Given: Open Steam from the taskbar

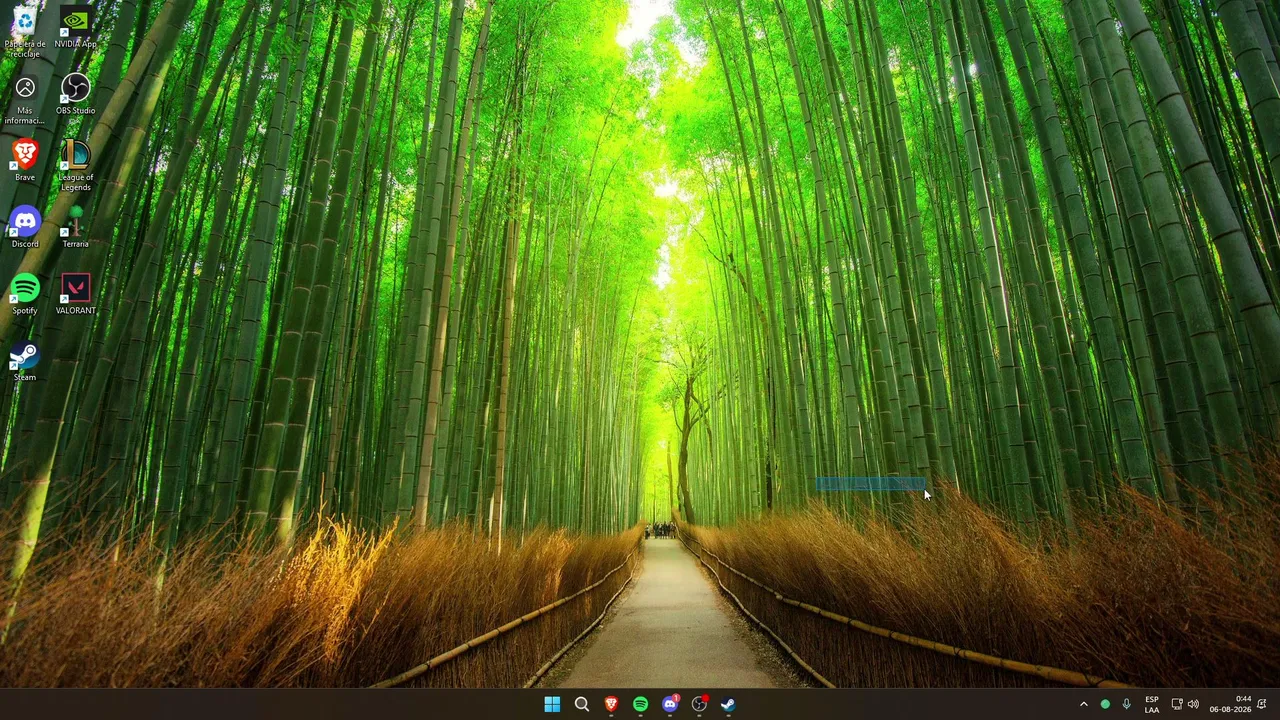Looking at the screenshot, I should pos(728,704).
